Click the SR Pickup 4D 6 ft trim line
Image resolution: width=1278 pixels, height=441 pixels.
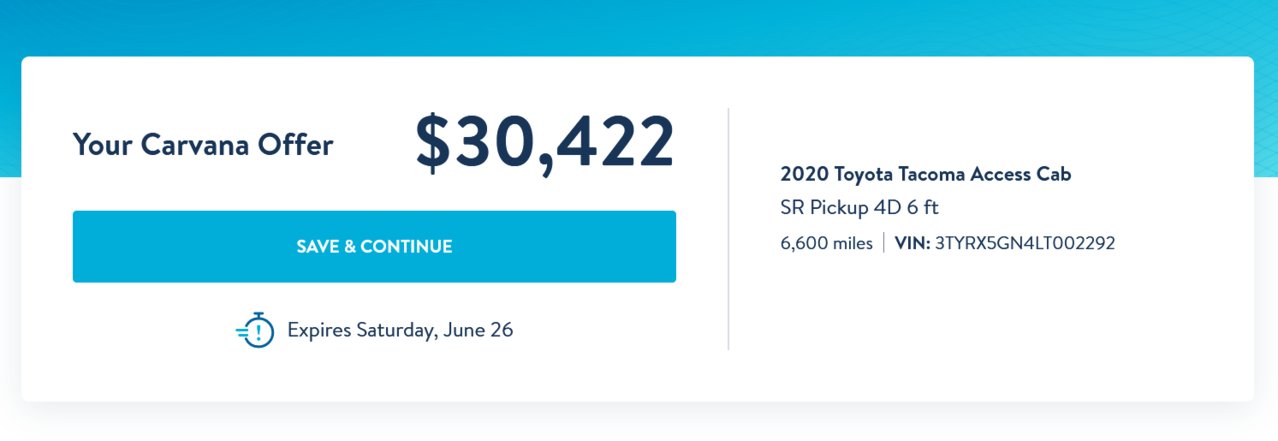pos(860,208)
